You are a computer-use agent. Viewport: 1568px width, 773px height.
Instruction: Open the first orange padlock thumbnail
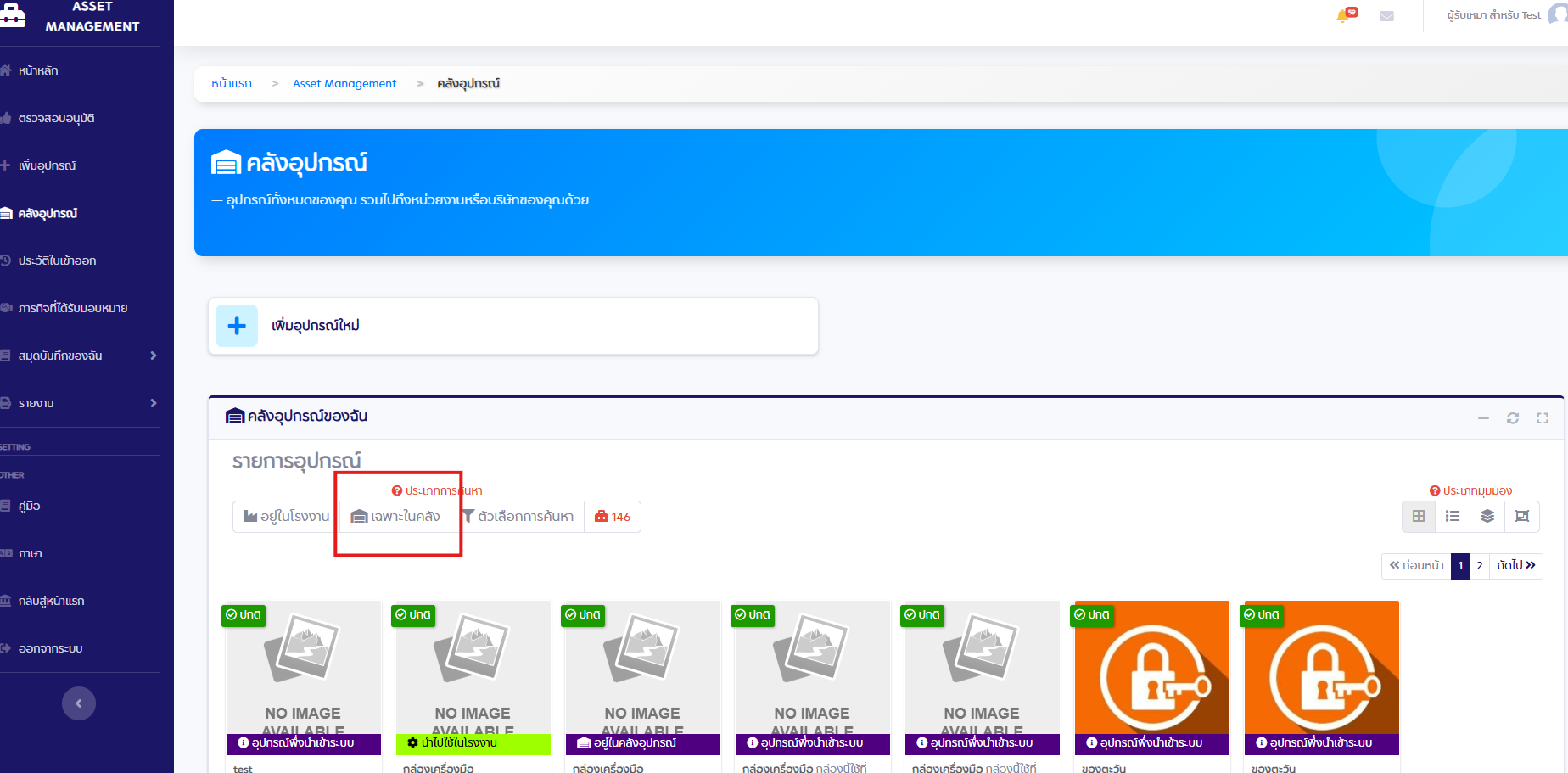1151,668
